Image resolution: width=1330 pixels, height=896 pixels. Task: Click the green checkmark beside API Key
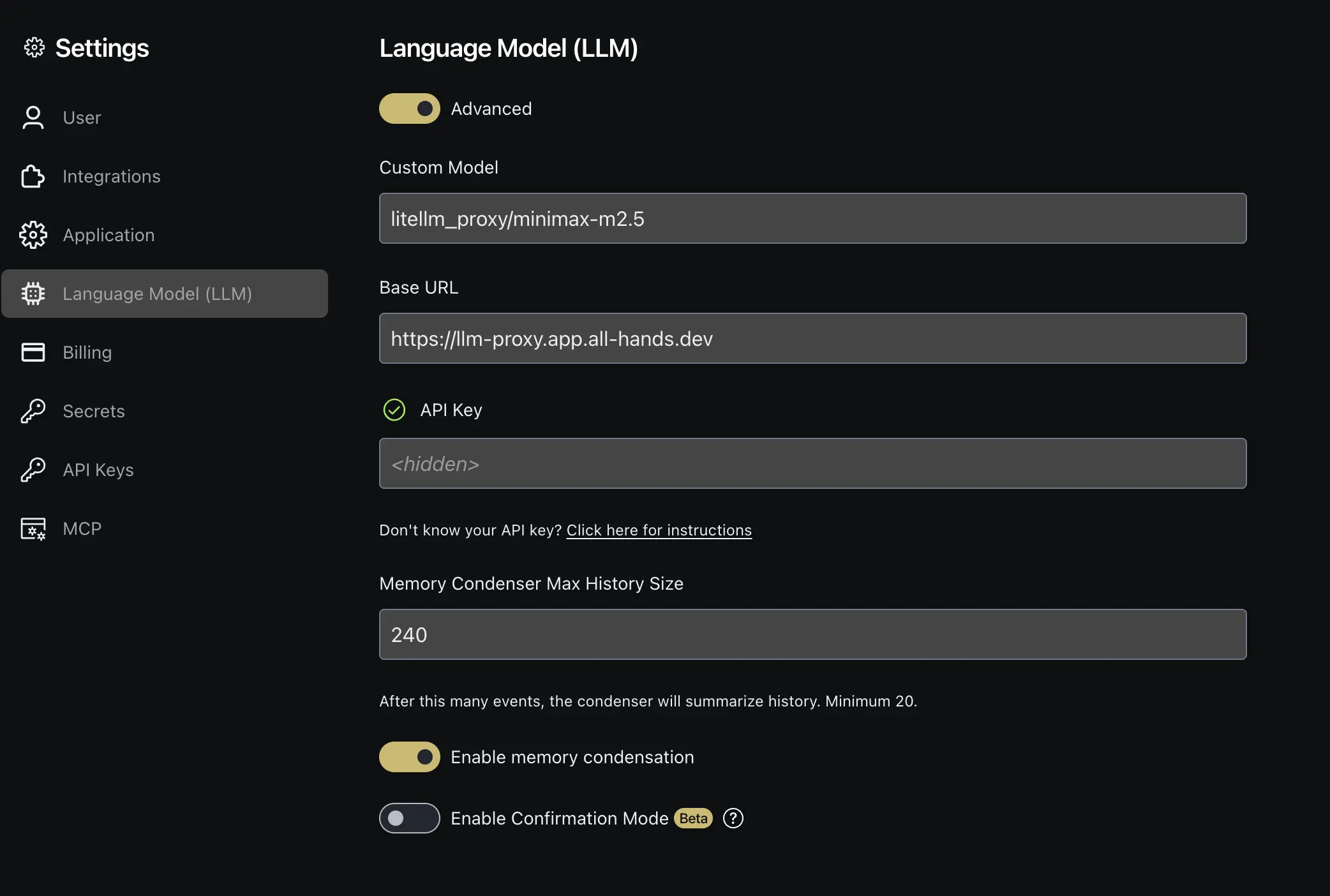[x=394, y=410]
